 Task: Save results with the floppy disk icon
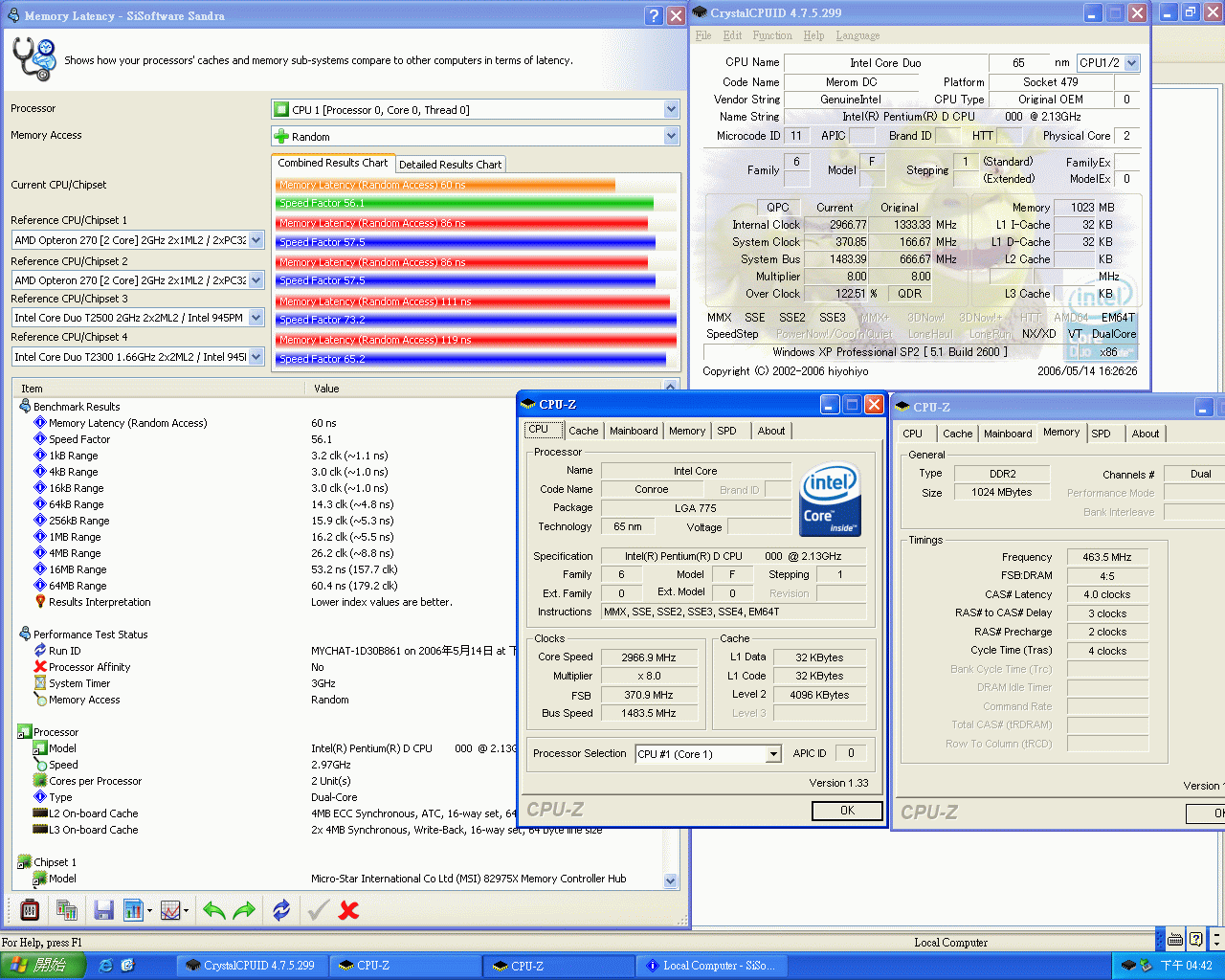[104, 910]
